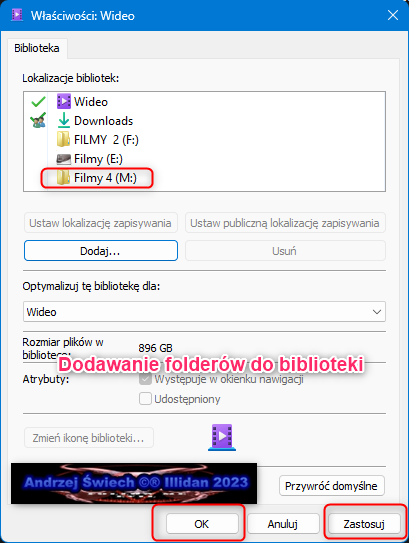
Task: Toggle the Występuje w okienku nawigacji checkbox
Action: click(x=145, y=379)
